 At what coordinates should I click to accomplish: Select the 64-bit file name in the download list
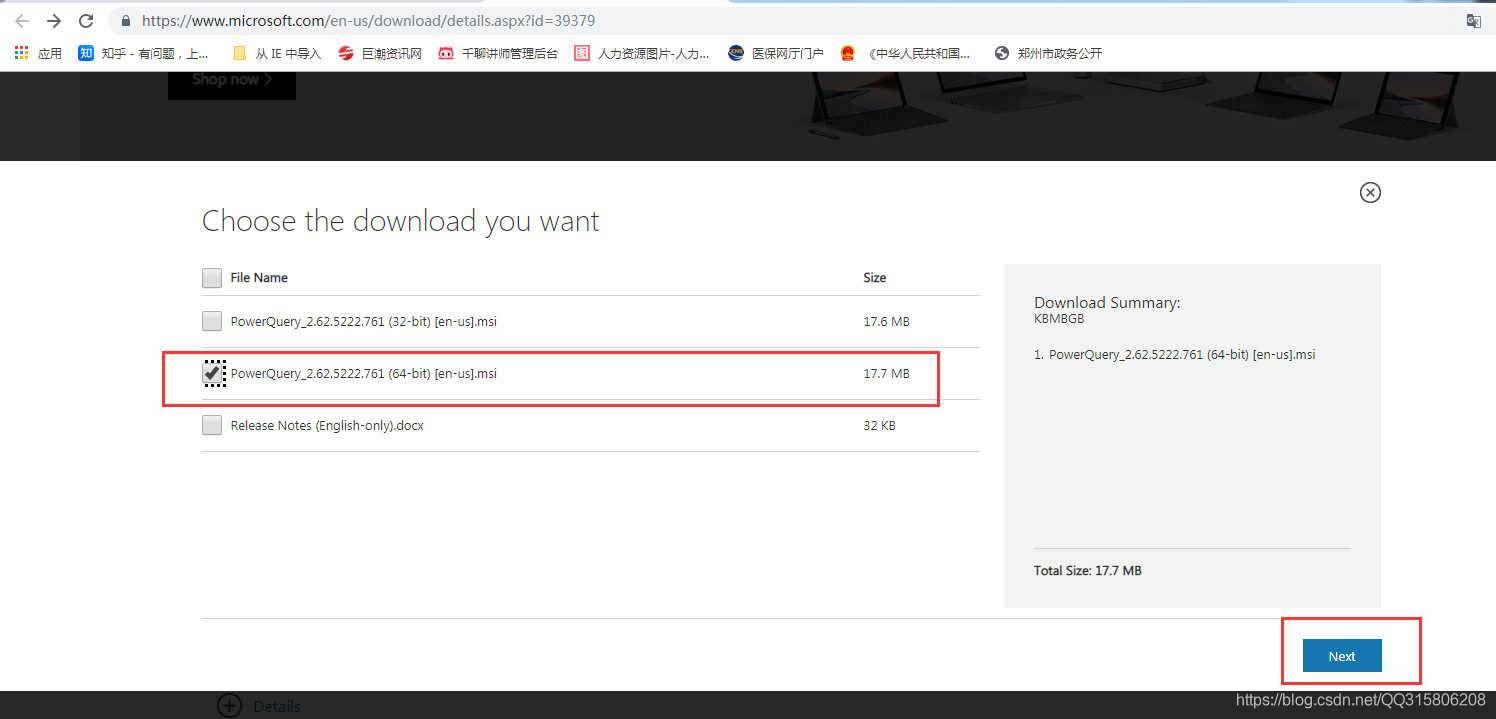coord(364,373)
